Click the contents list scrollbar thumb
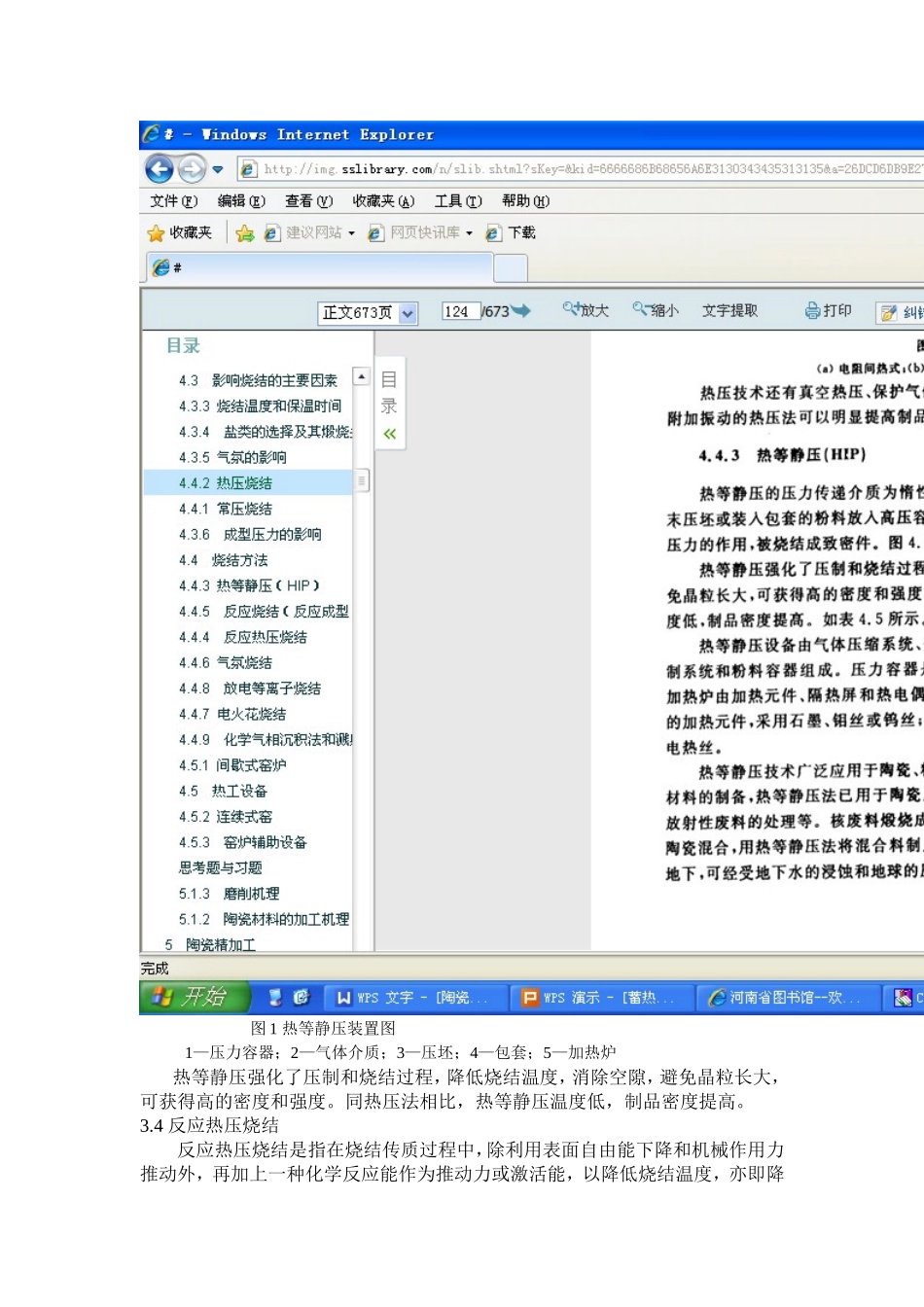This screenshot has height=1307, width=924. click(x=362, y=480)
